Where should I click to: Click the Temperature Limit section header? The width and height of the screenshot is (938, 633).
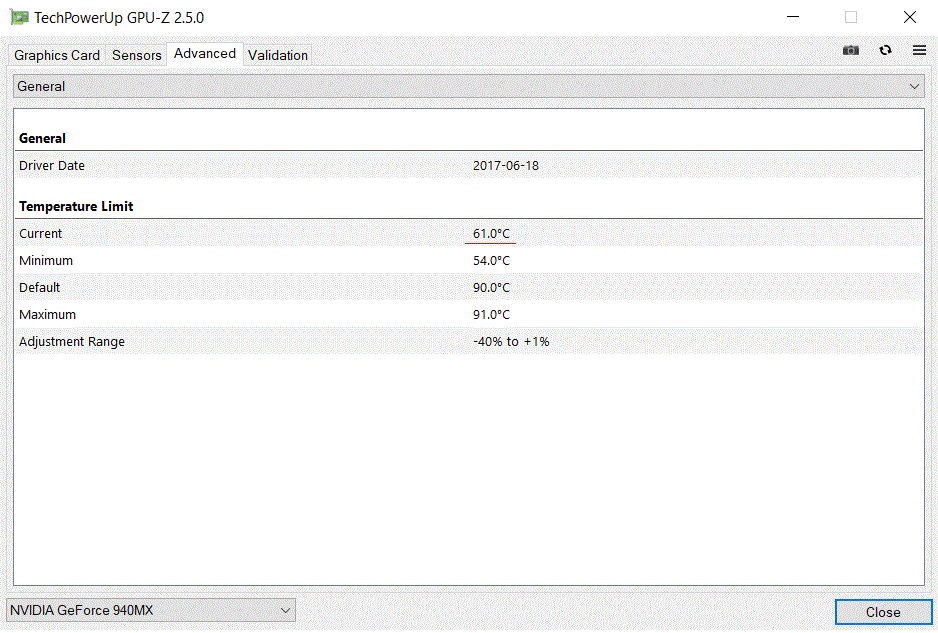point(76,206)
